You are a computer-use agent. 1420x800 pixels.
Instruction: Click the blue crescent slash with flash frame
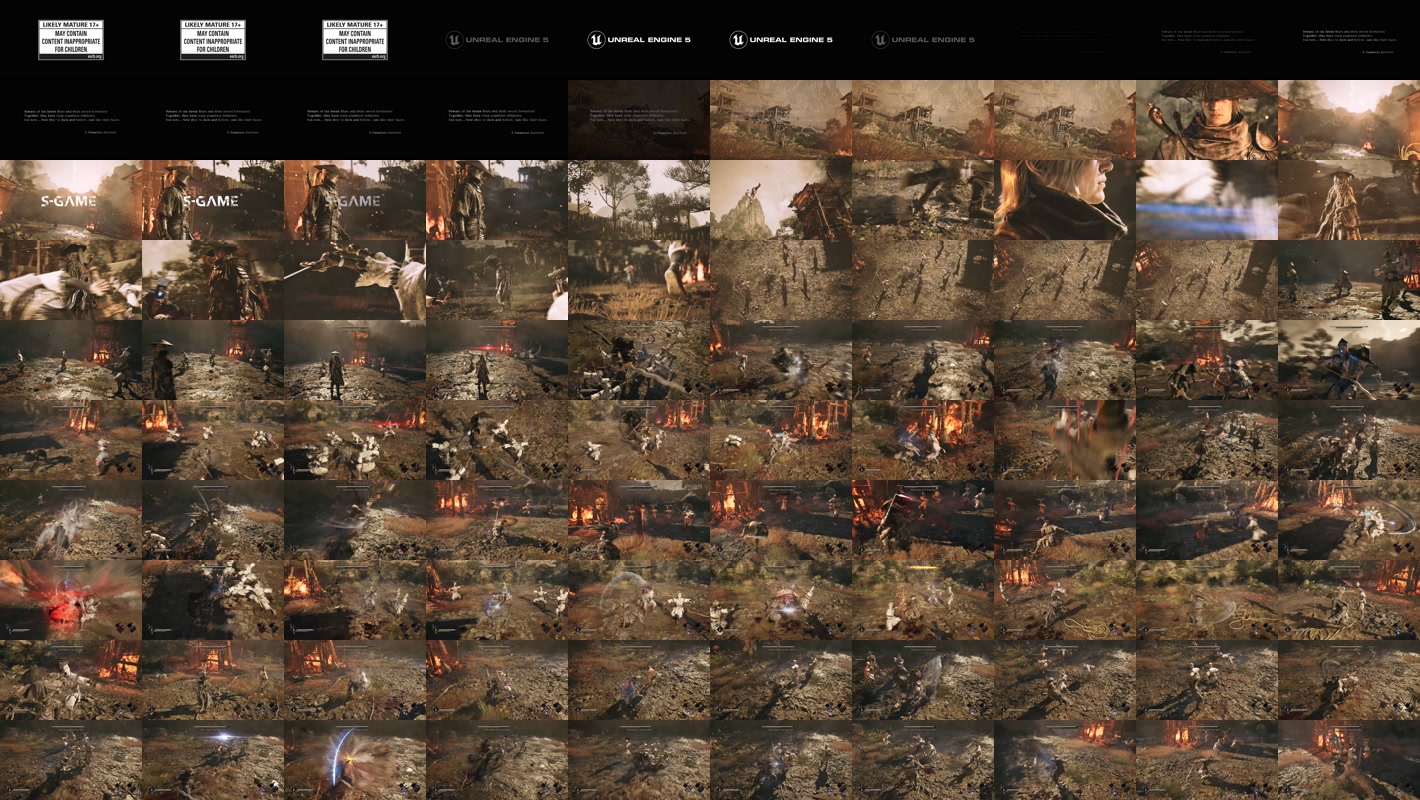coord(355,760)
